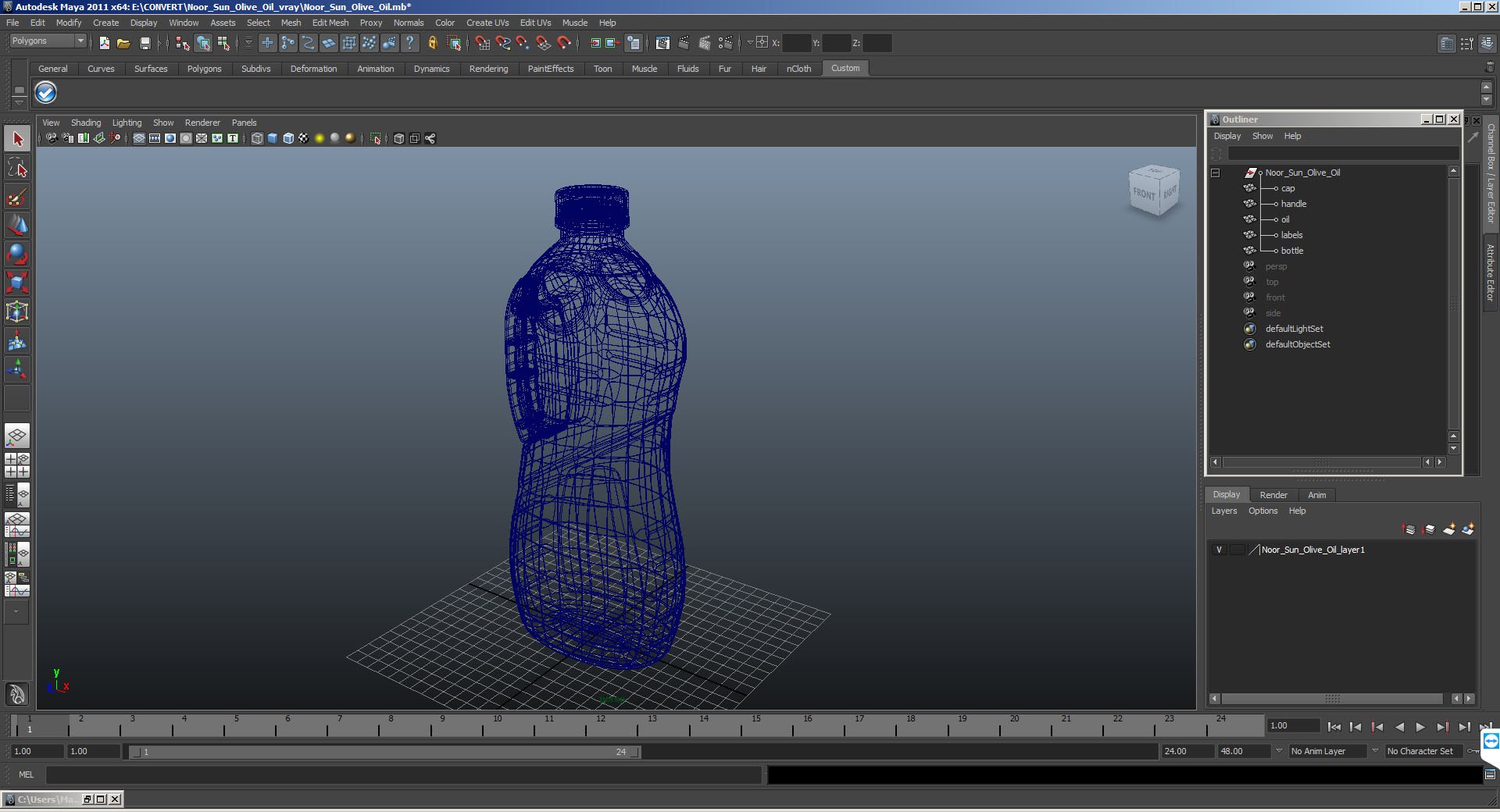Select the Soft Modification tool
The width and height of the screenshot is (1500, 812).
coord(17,341)
